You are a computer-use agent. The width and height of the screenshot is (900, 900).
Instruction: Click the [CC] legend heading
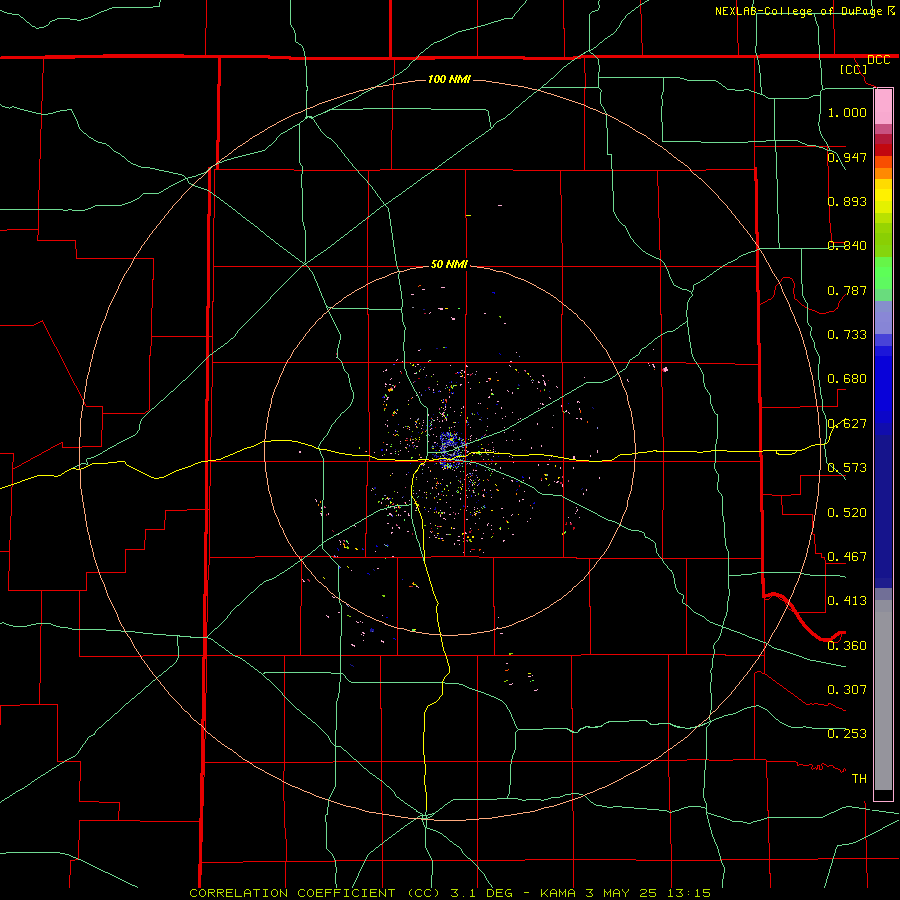[854, 69]
